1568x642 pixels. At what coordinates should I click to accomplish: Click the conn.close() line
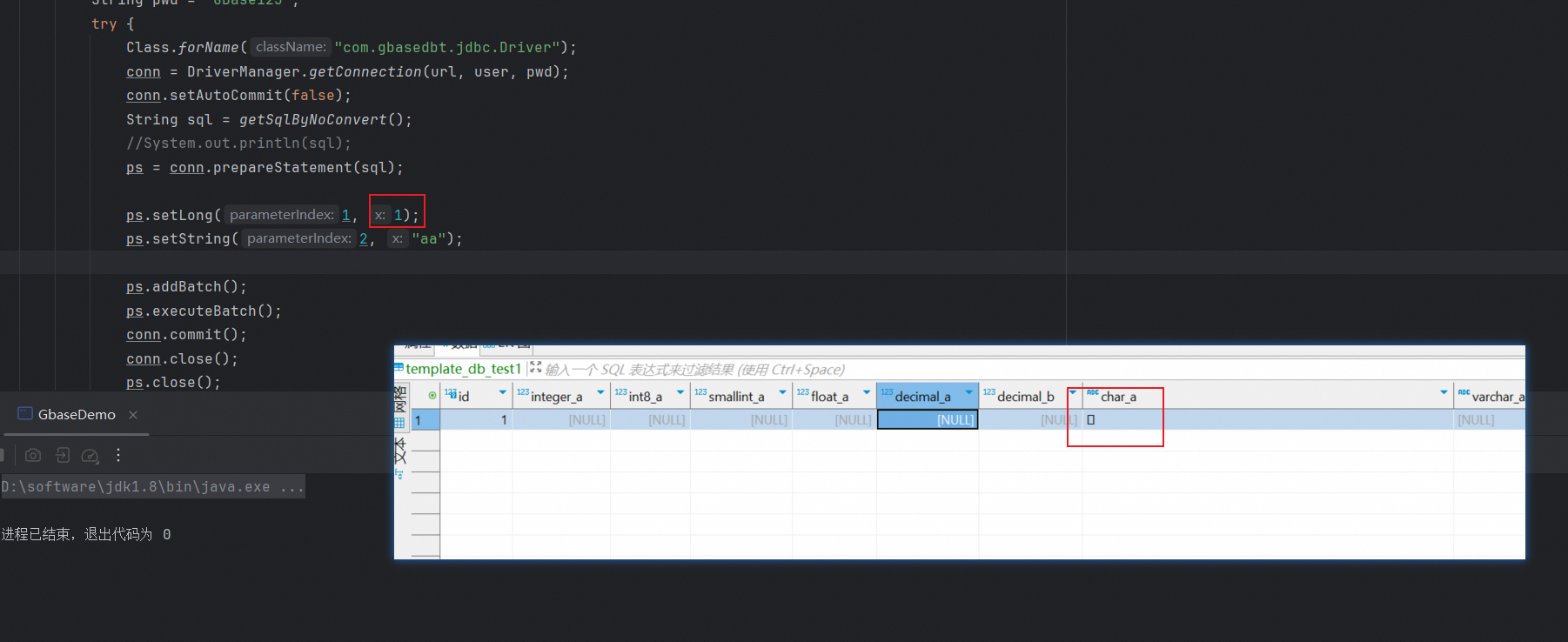tap(182, 359)
